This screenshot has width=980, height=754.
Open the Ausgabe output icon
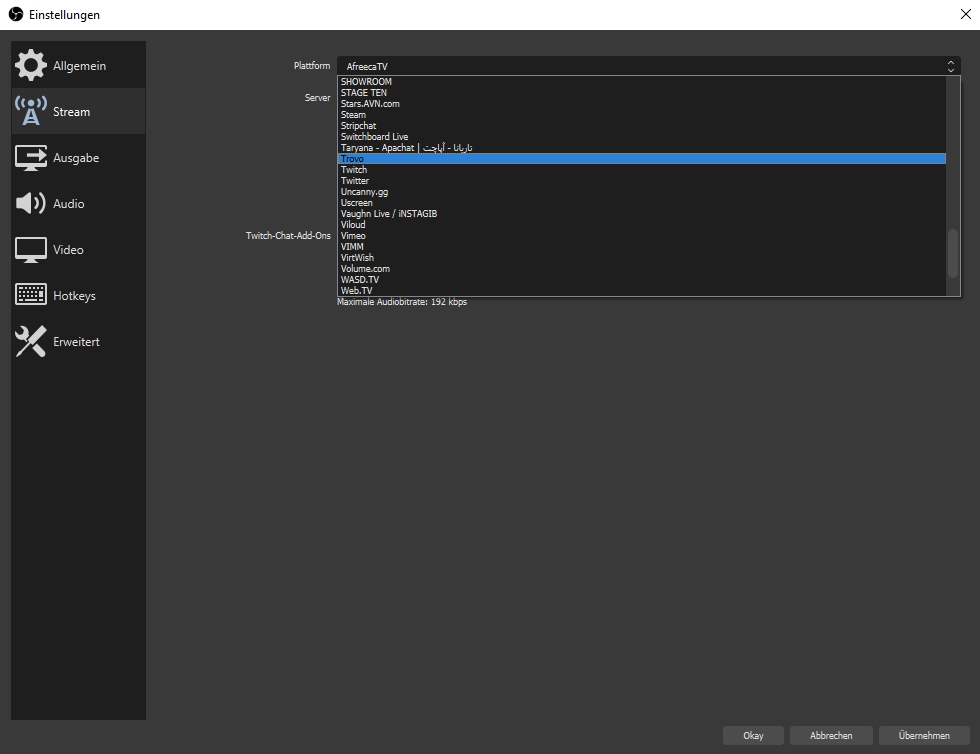31,158
